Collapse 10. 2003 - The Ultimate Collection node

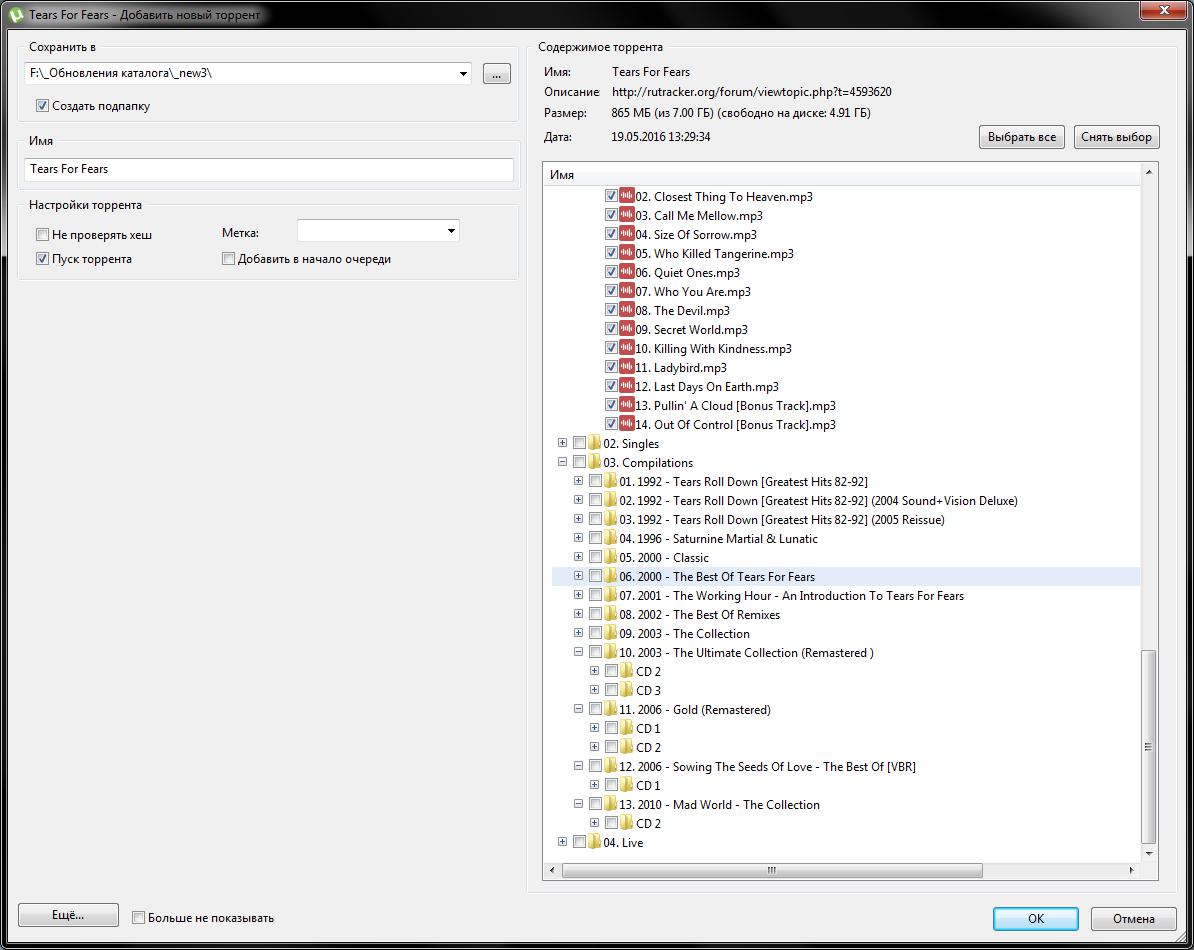tap(578, 652)
